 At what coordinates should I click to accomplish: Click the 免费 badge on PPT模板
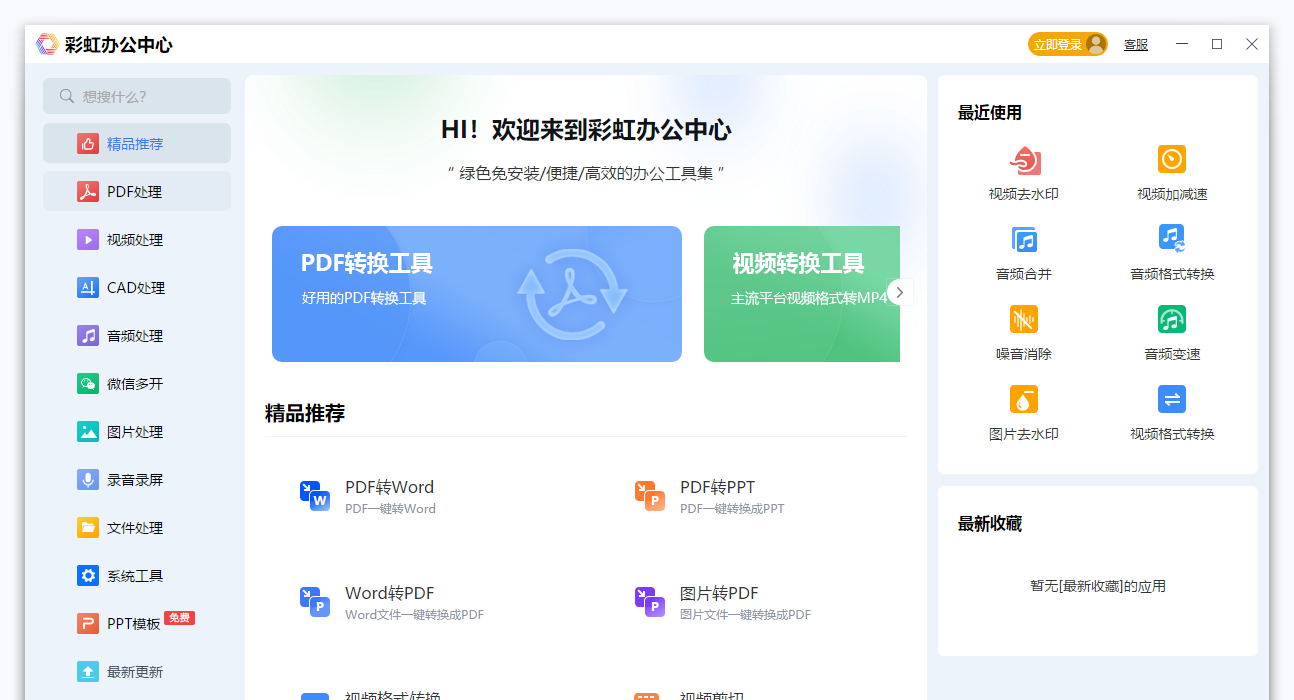[179, 618]
